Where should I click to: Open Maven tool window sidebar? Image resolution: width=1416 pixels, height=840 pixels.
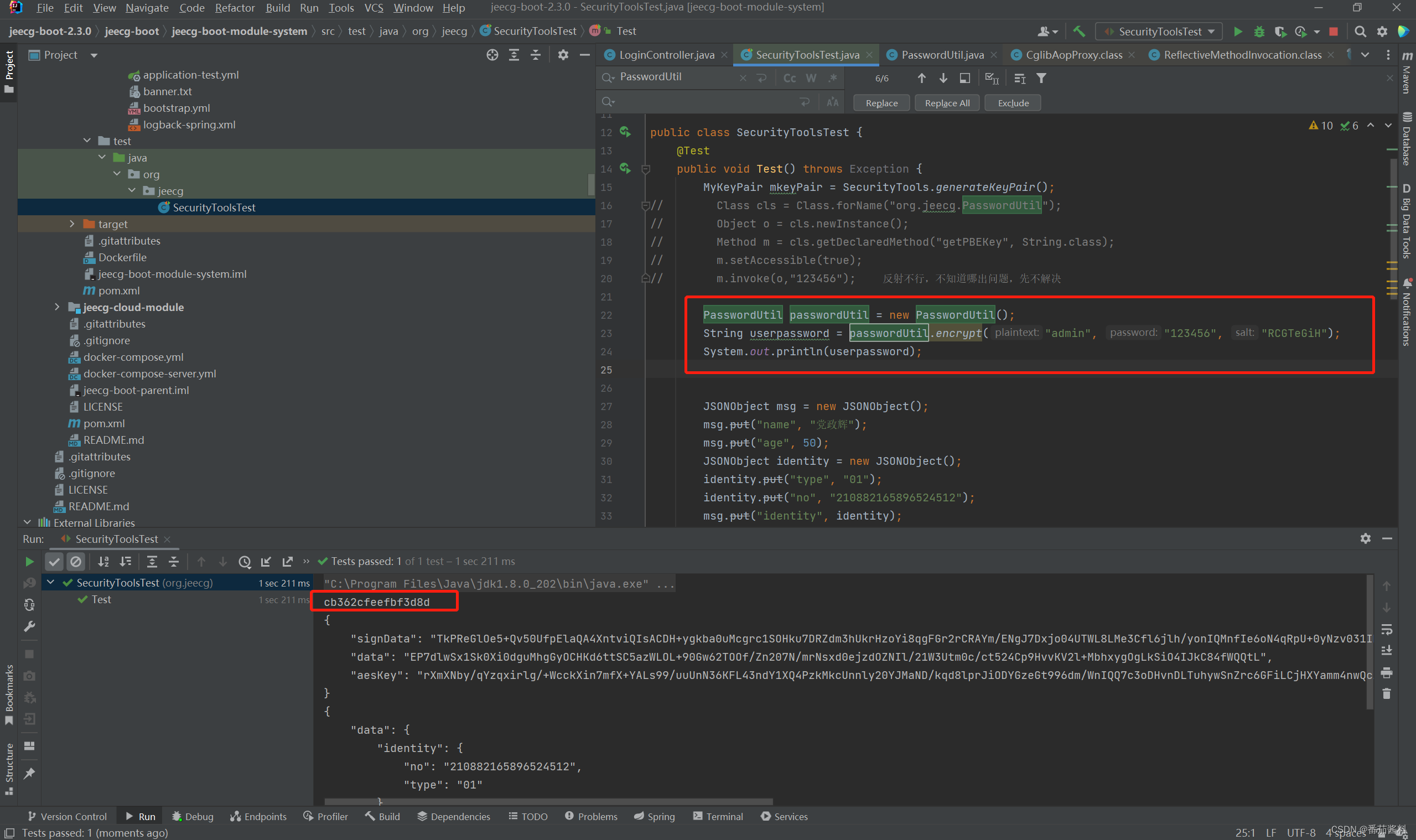pos(1407,72)
